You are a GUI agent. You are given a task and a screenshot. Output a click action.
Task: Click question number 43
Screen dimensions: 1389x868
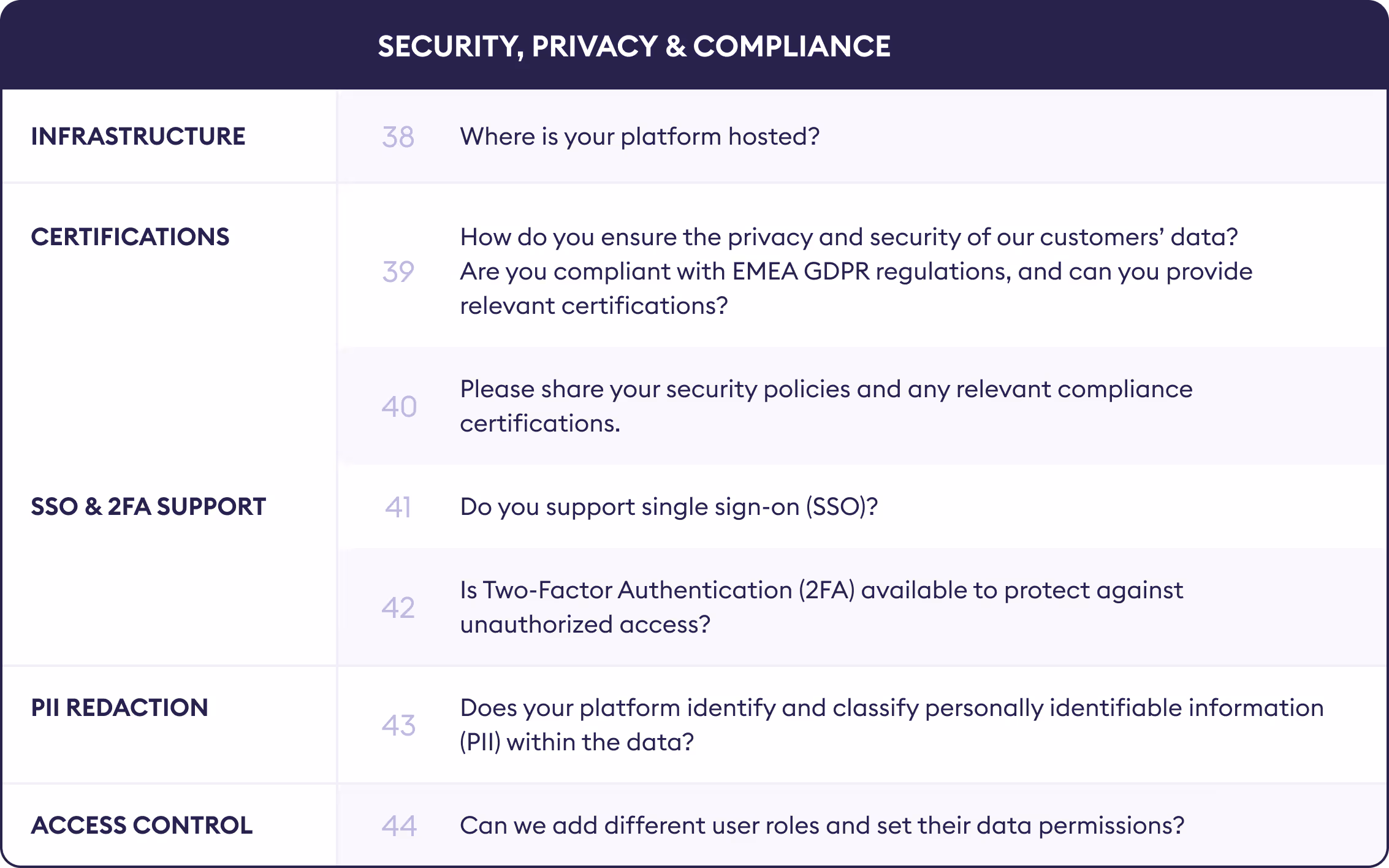398,725
